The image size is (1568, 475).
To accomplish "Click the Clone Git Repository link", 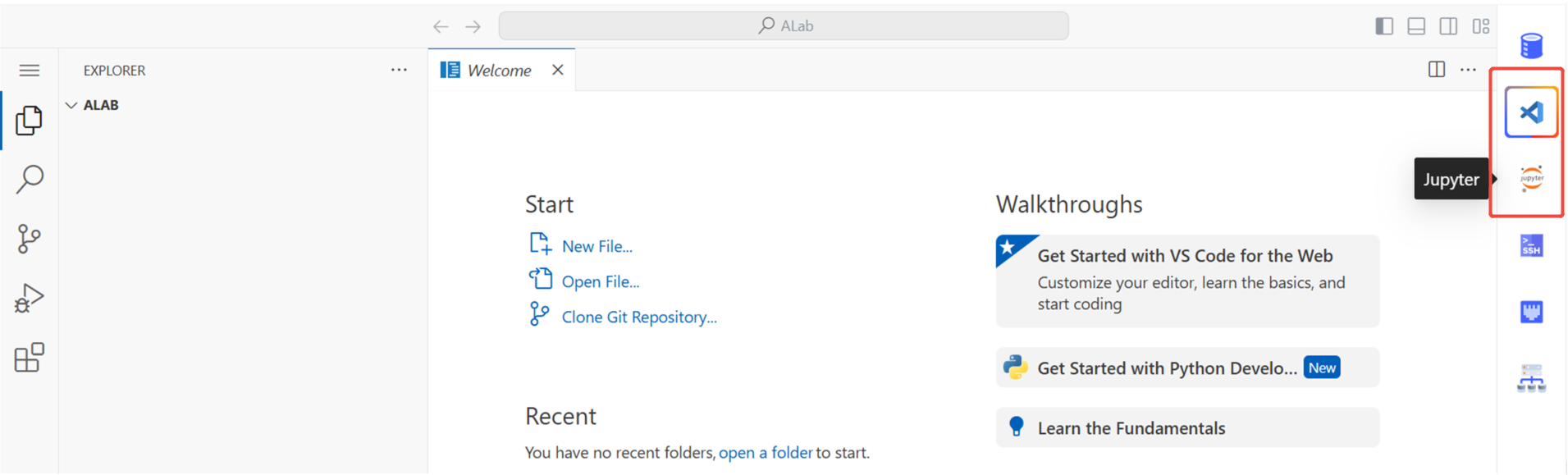I will coord(638,317).
